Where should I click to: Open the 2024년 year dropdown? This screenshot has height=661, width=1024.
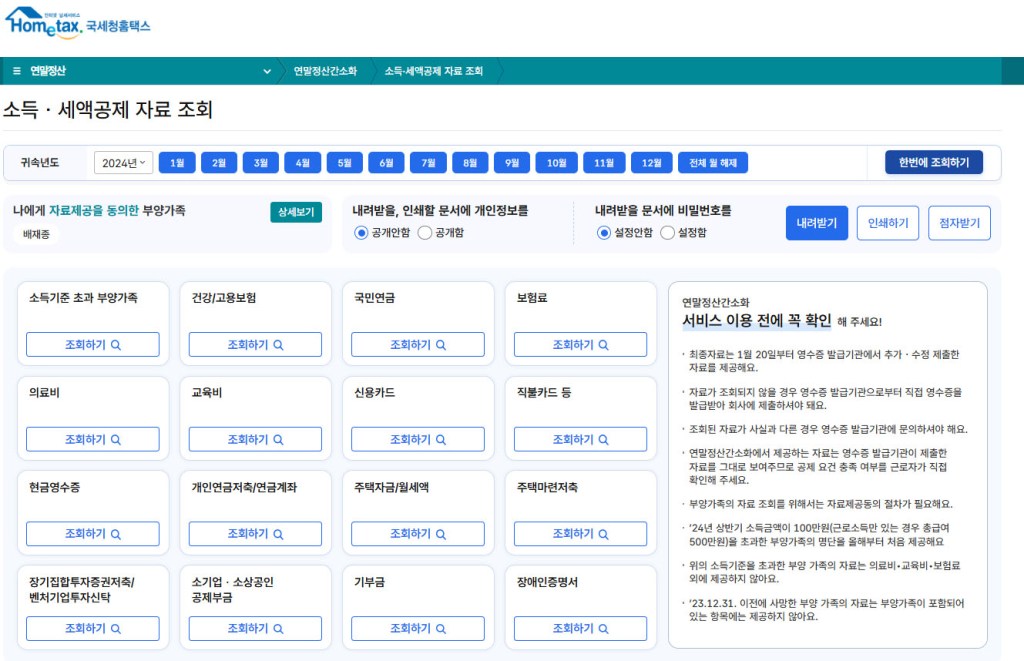tap(123, 163)
